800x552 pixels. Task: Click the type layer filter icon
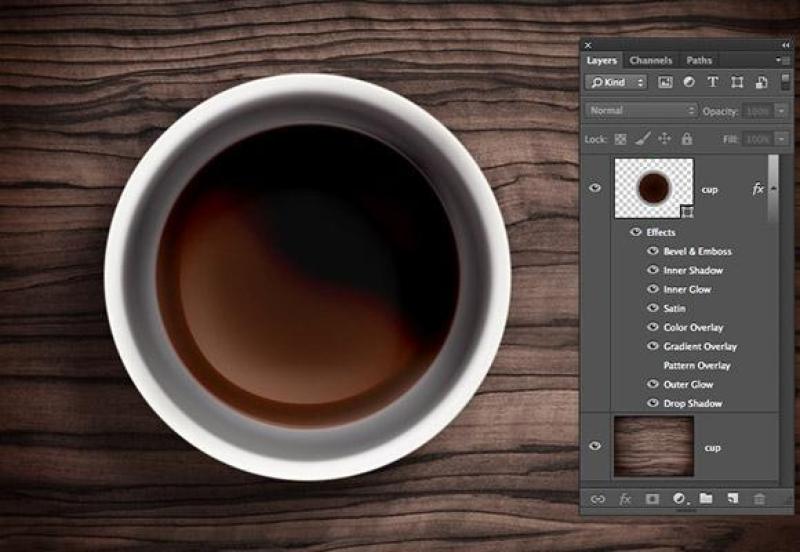pyautogui.click(x=712, y=82)
